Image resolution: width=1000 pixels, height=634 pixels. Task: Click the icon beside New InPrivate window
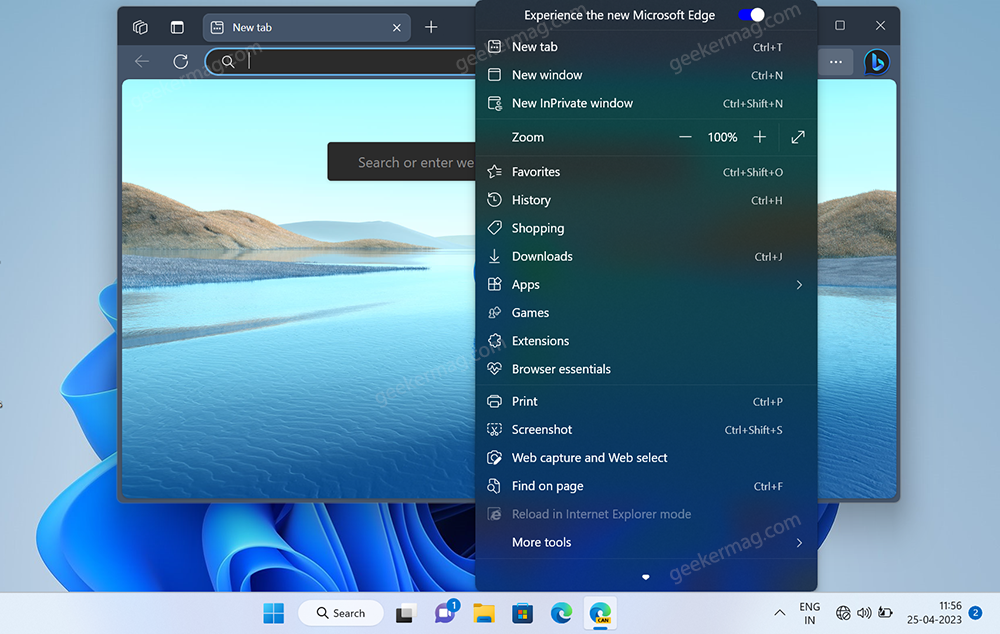(494, 103)
